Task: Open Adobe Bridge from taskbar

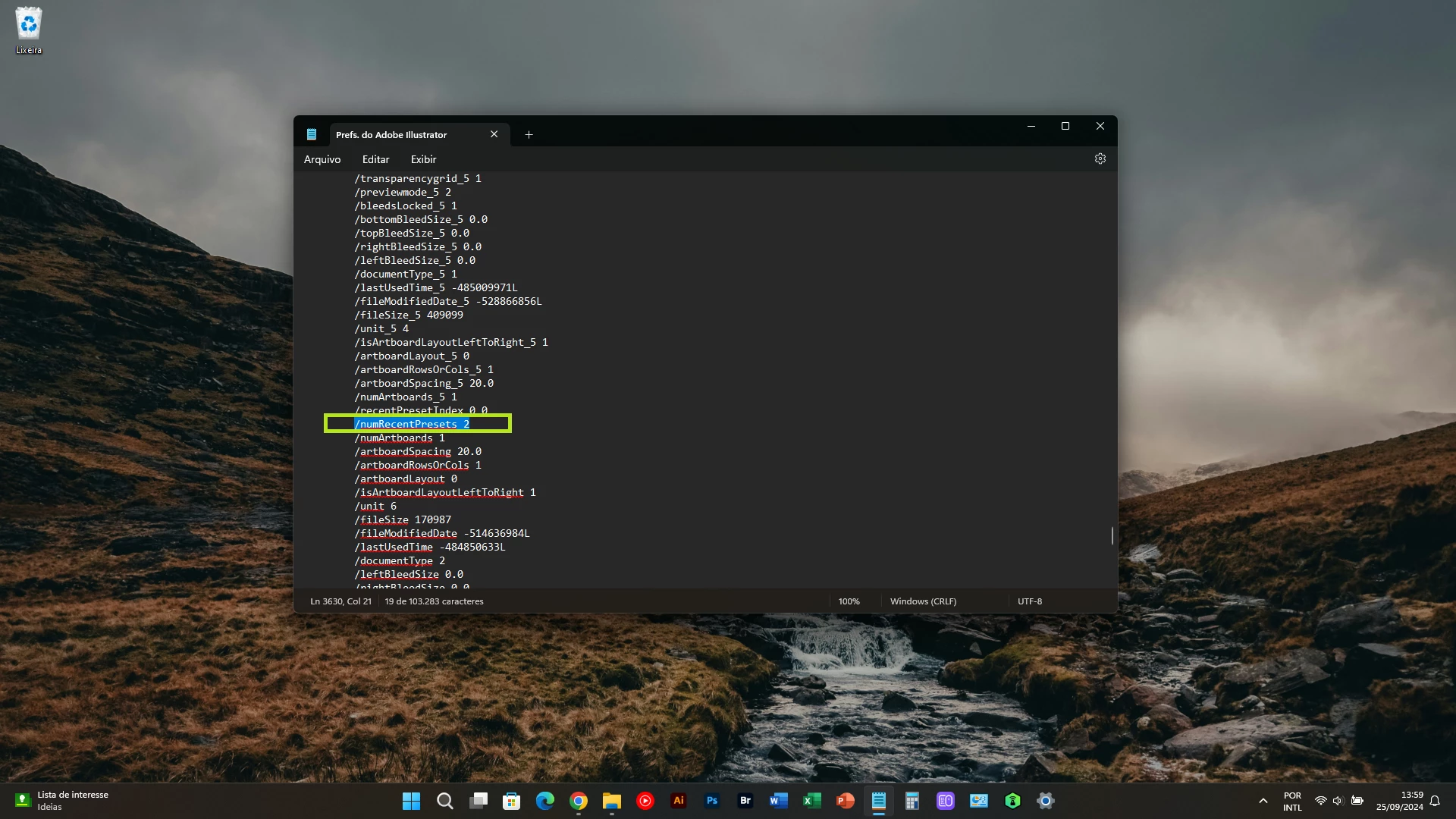Action: (x=745, y=801)
